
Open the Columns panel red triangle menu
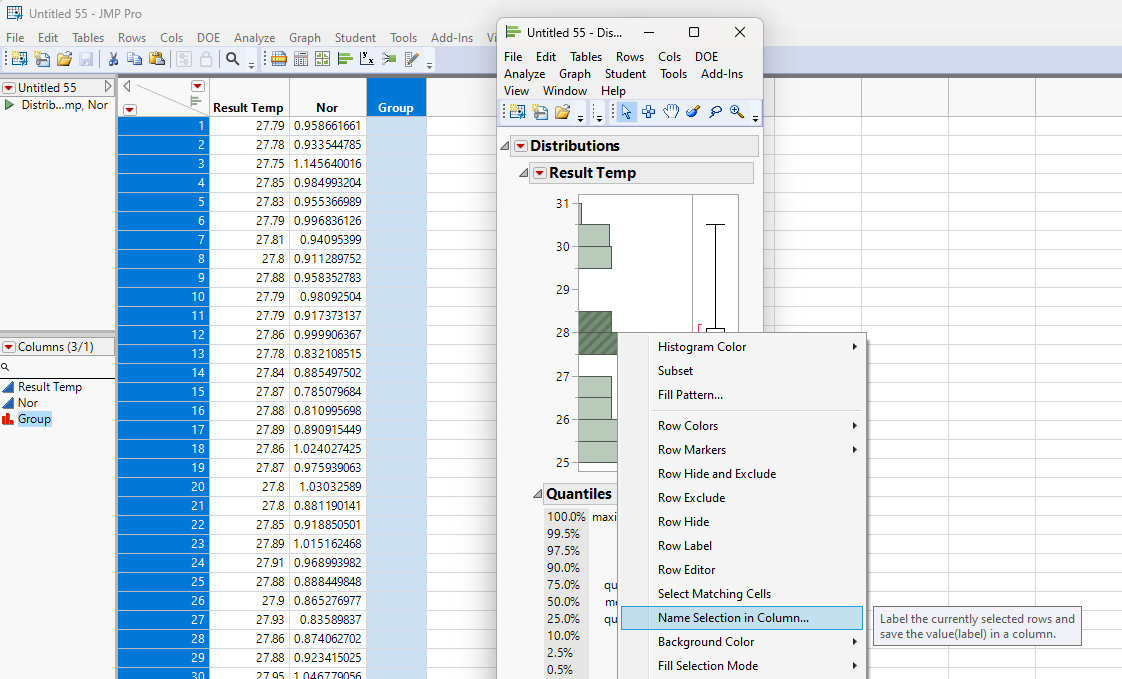[9, 347]
